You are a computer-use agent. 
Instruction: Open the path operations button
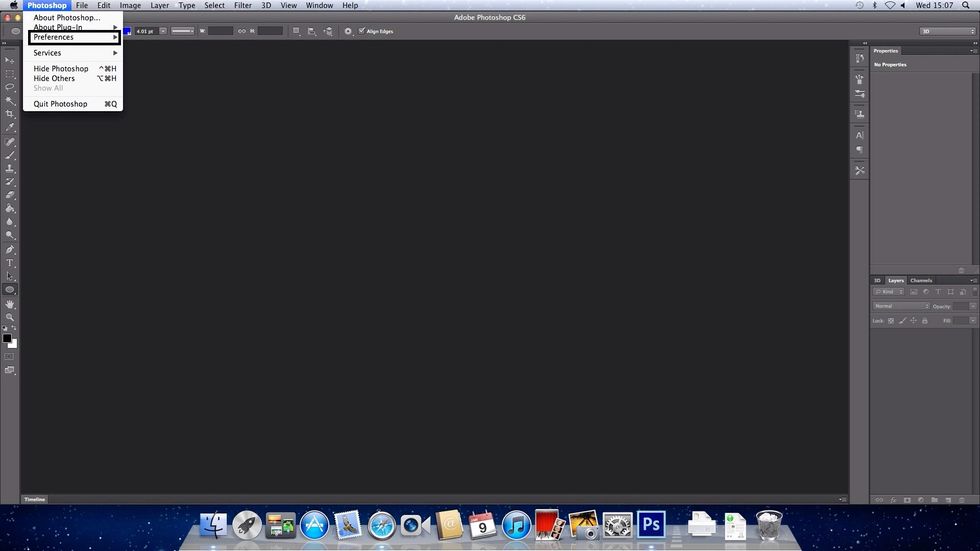pyautogui.click(x=296, y=31)
